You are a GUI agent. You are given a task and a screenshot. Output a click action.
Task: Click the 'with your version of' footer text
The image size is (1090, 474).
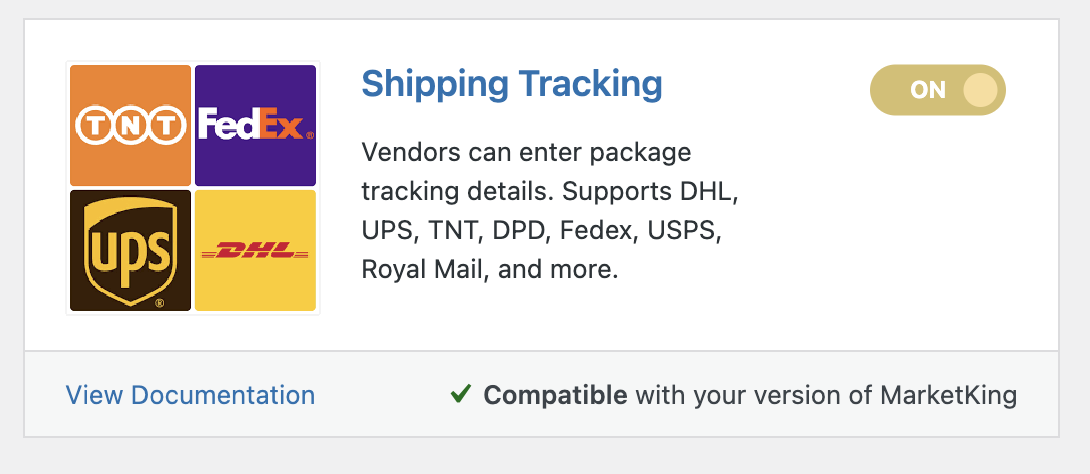point(754,395)
